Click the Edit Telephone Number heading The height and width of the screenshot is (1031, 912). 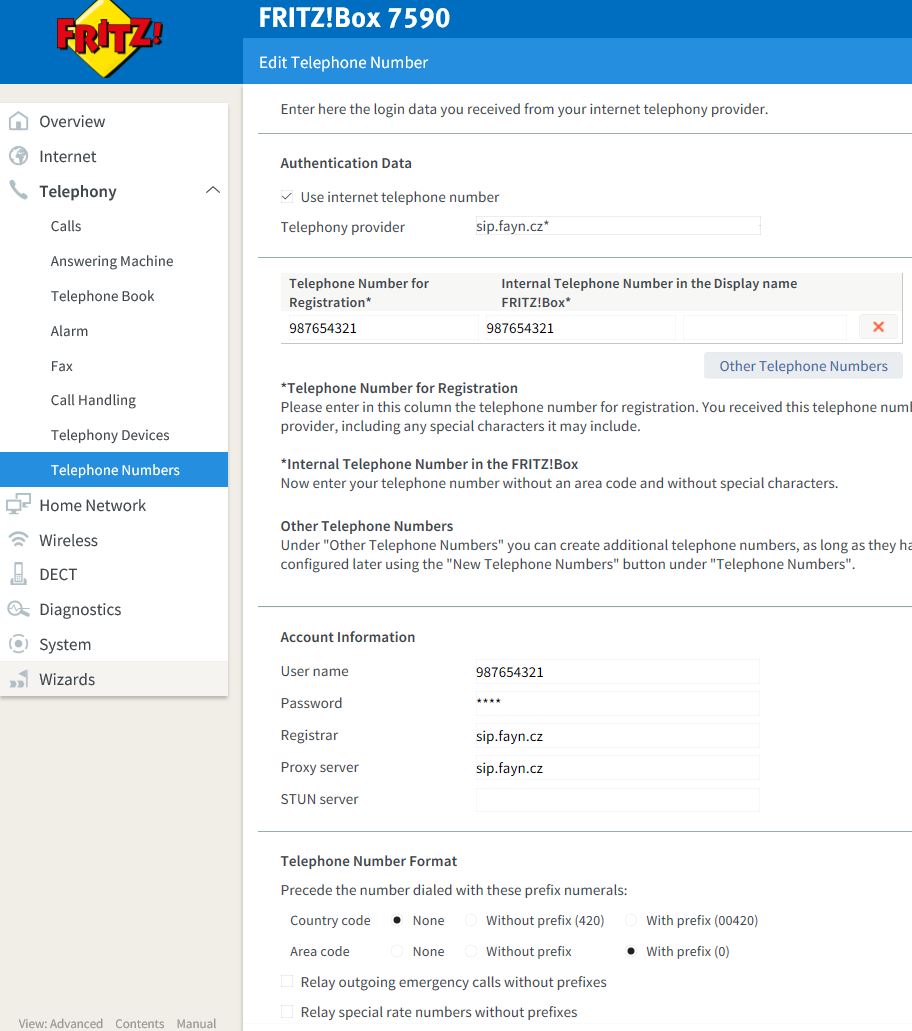(343, 62)
